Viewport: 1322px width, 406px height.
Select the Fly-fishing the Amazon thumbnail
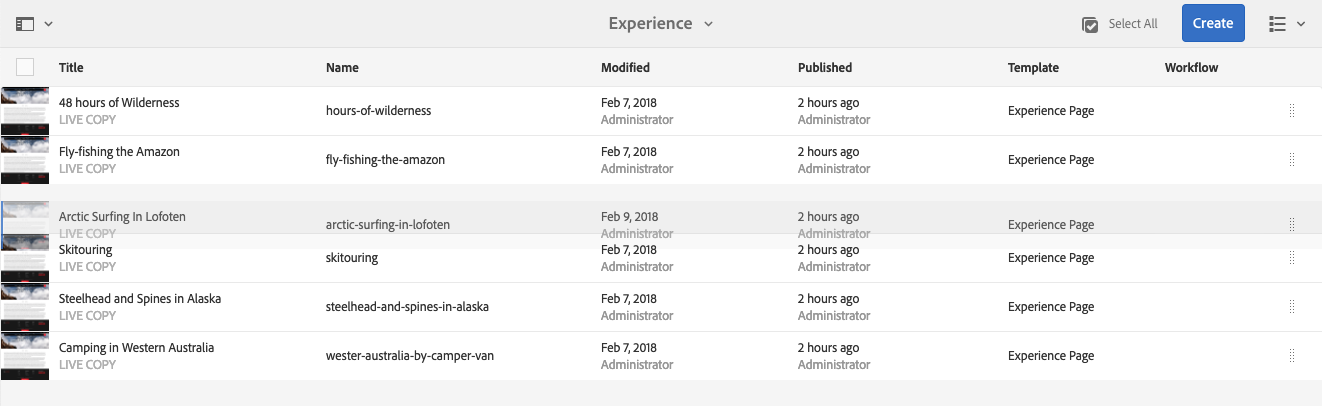pos(25,160)
